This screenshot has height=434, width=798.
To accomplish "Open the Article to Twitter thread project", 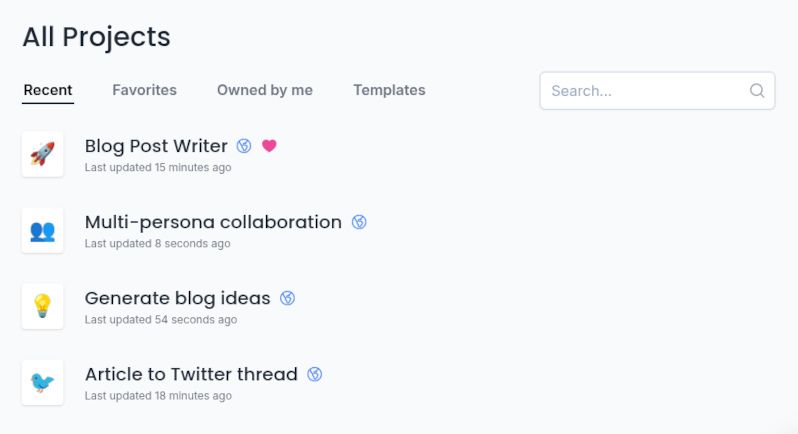I will (191, 374).
